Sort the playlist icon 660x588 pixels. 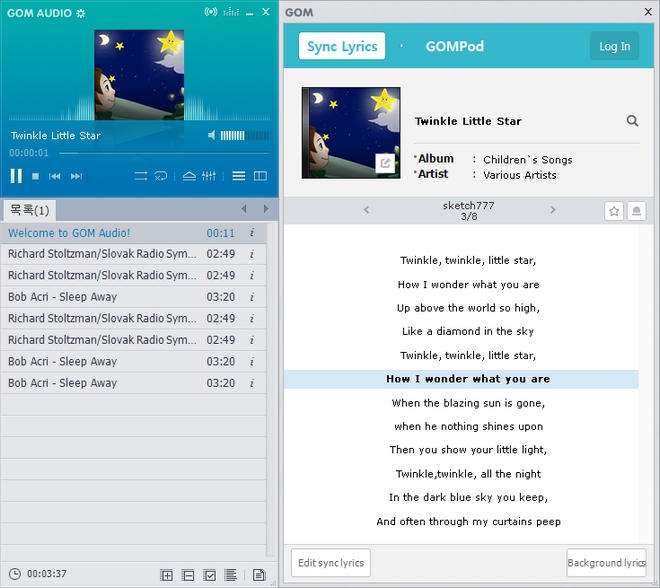coord(230,575)
